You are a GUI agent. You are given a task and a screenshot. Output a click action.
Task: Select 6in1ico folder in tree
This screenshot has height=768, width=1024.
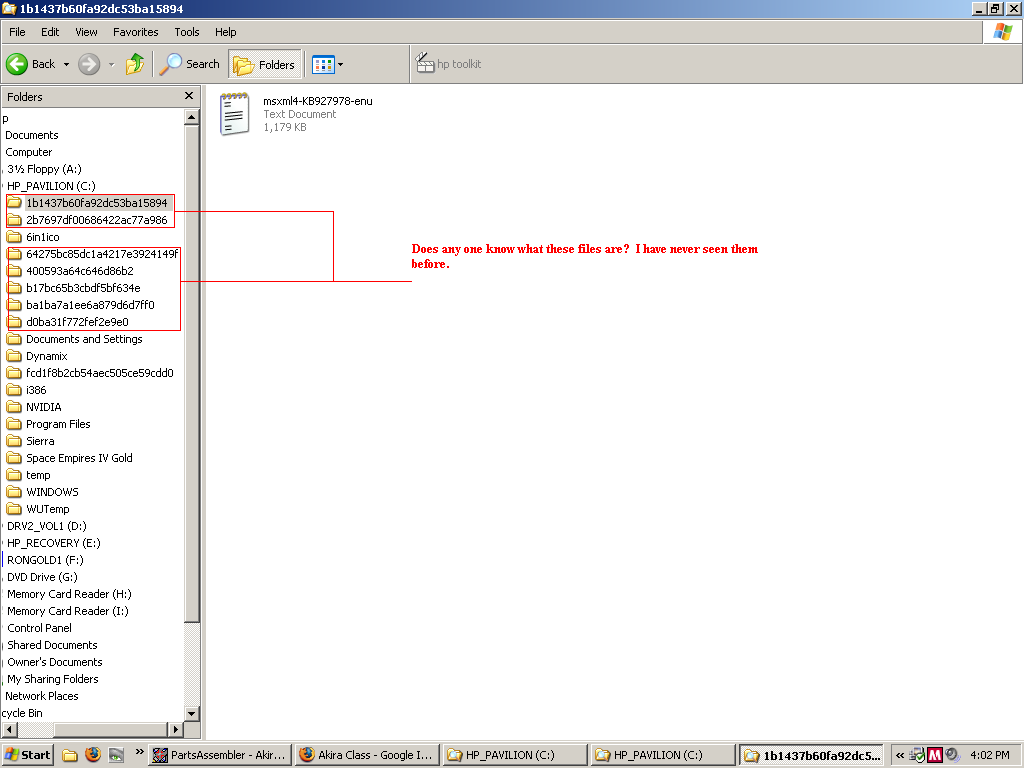(43, 237)
